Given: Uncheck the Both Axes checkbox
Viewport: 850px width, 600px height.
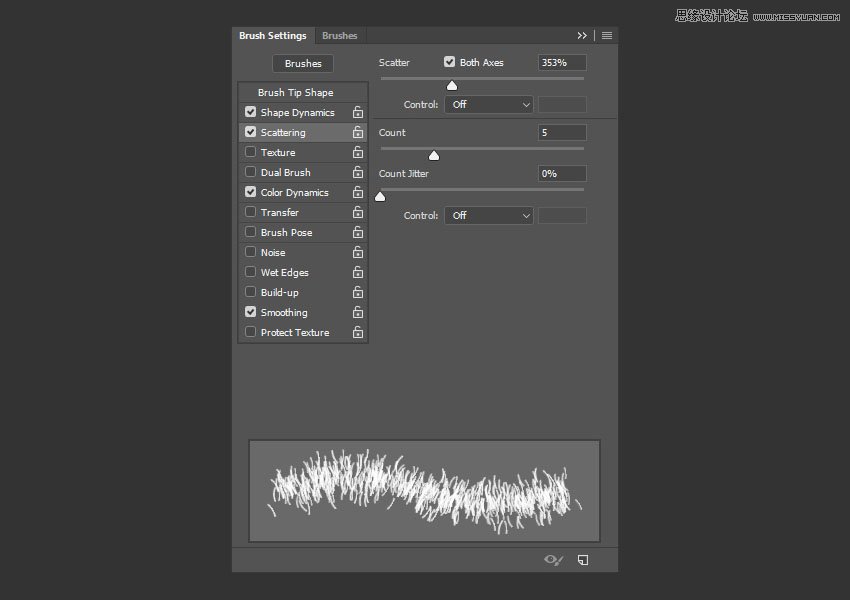Looking at the screenshot, I should 450,62.
